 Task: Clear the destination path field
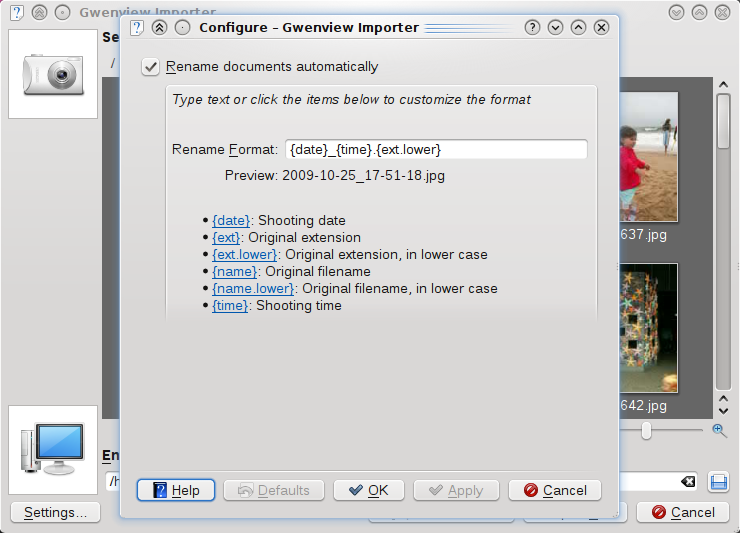tap(688, 482)
